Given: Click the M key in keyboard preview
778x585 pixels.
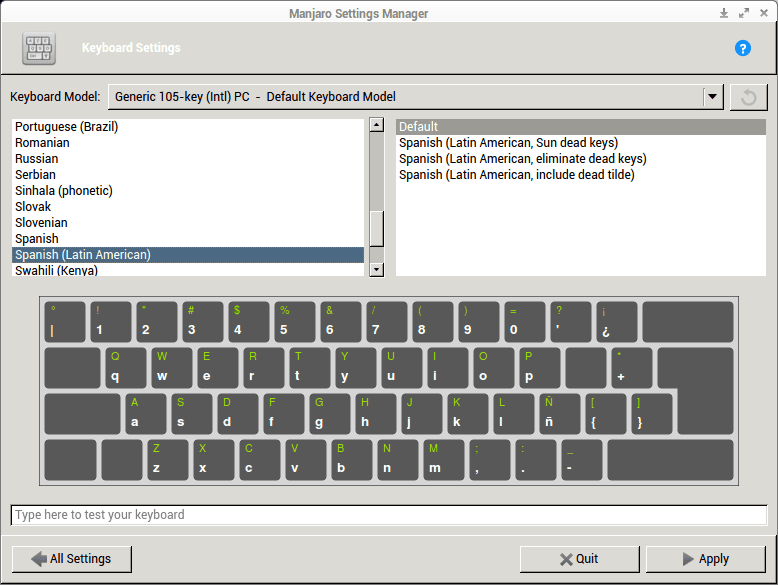Looking at the screenshot, I should click(x=444, y=460).
